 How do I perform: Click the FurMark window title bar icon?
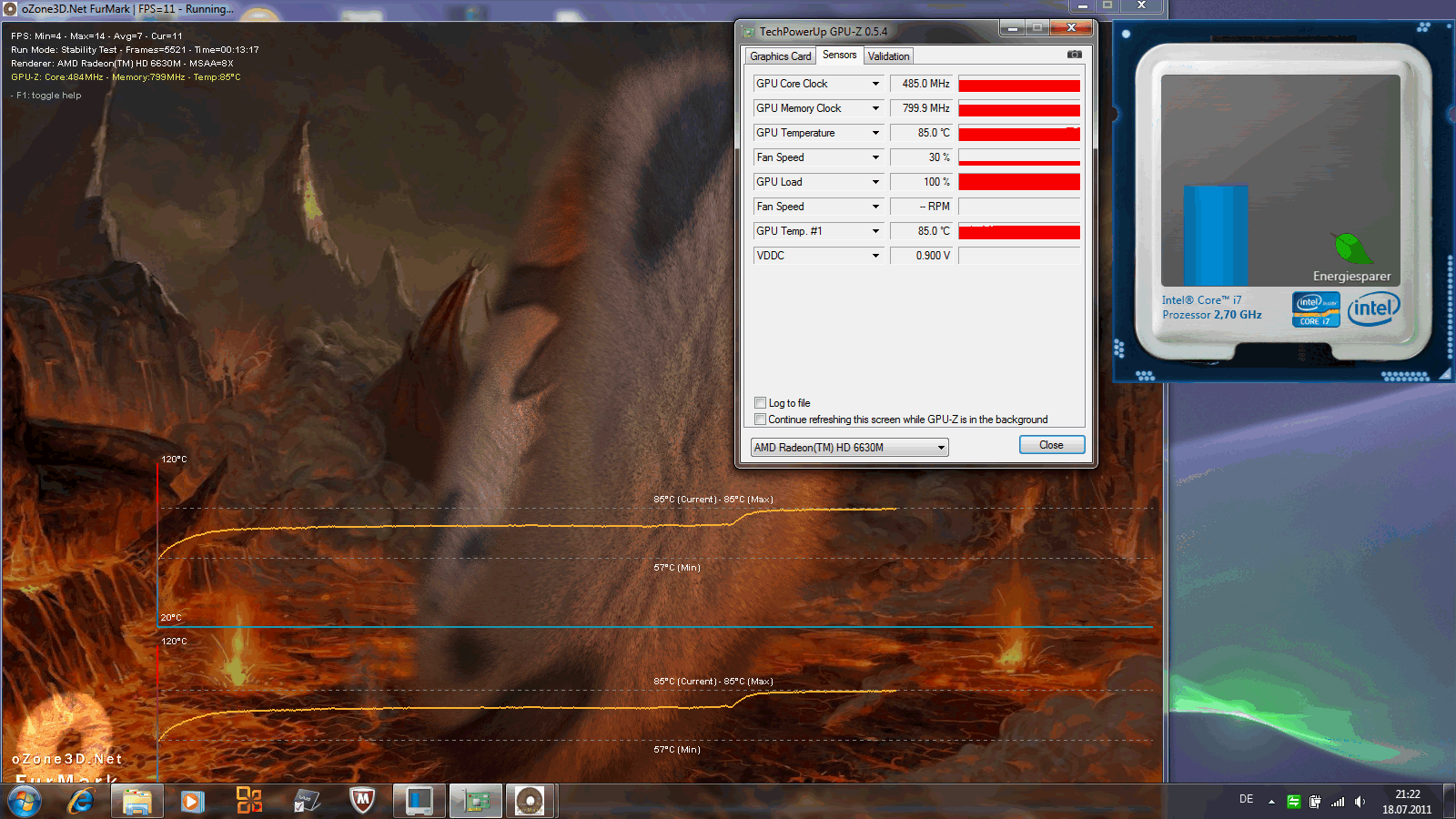click(10, 9)
